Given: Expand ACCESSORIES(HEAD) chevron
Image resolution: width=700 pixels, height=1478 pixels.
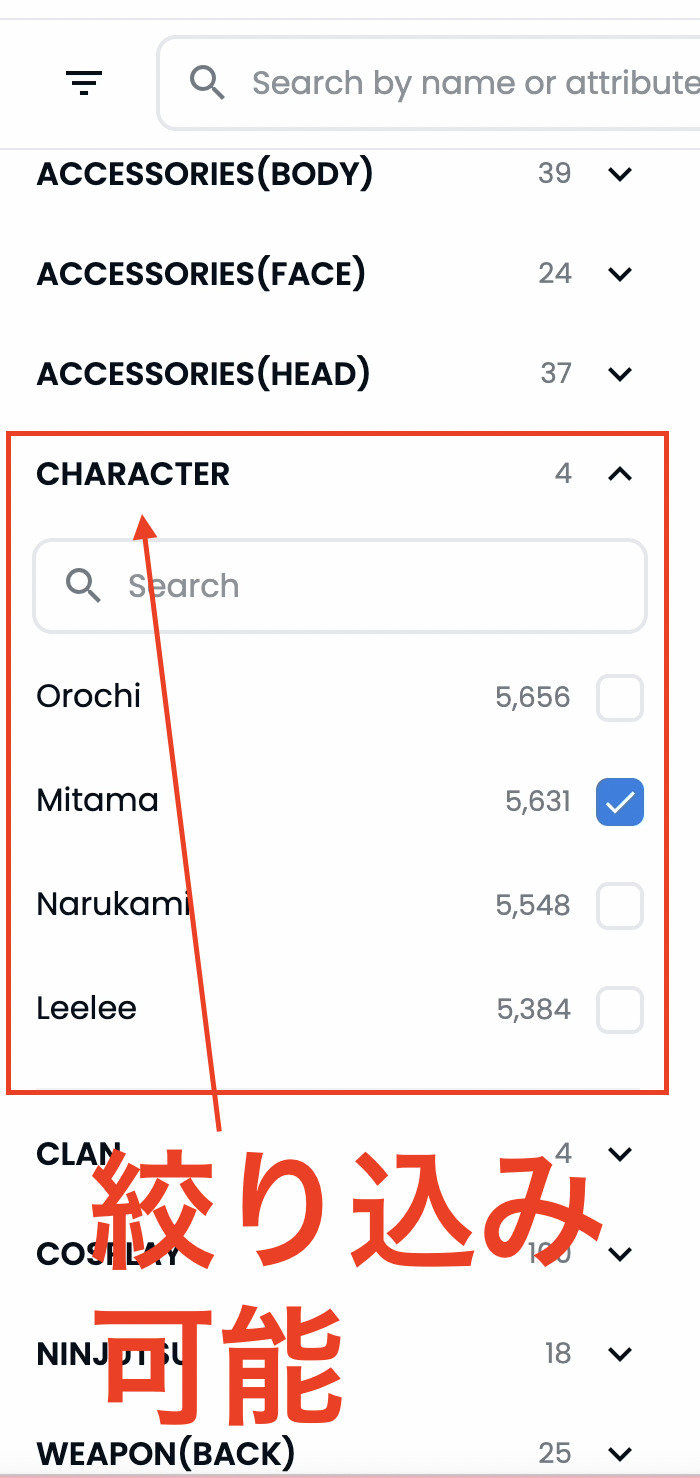Looking at the screenshot, I should (620, 374).
